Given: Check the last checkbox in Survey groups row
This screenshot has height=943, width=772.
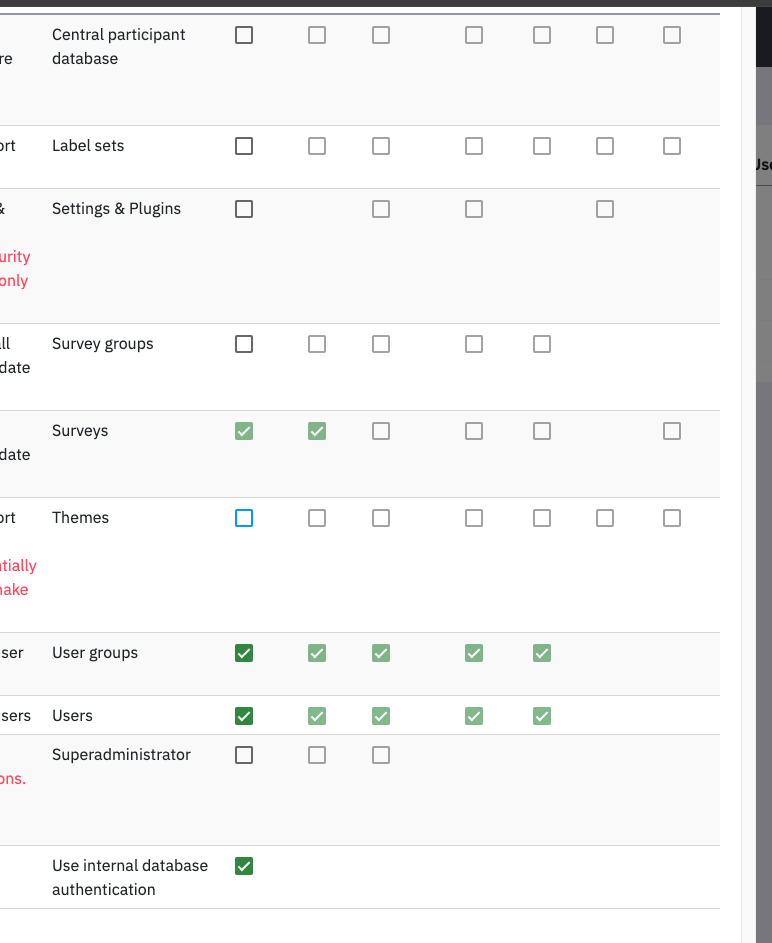Looking at the screenshot, I should [542, 344].
